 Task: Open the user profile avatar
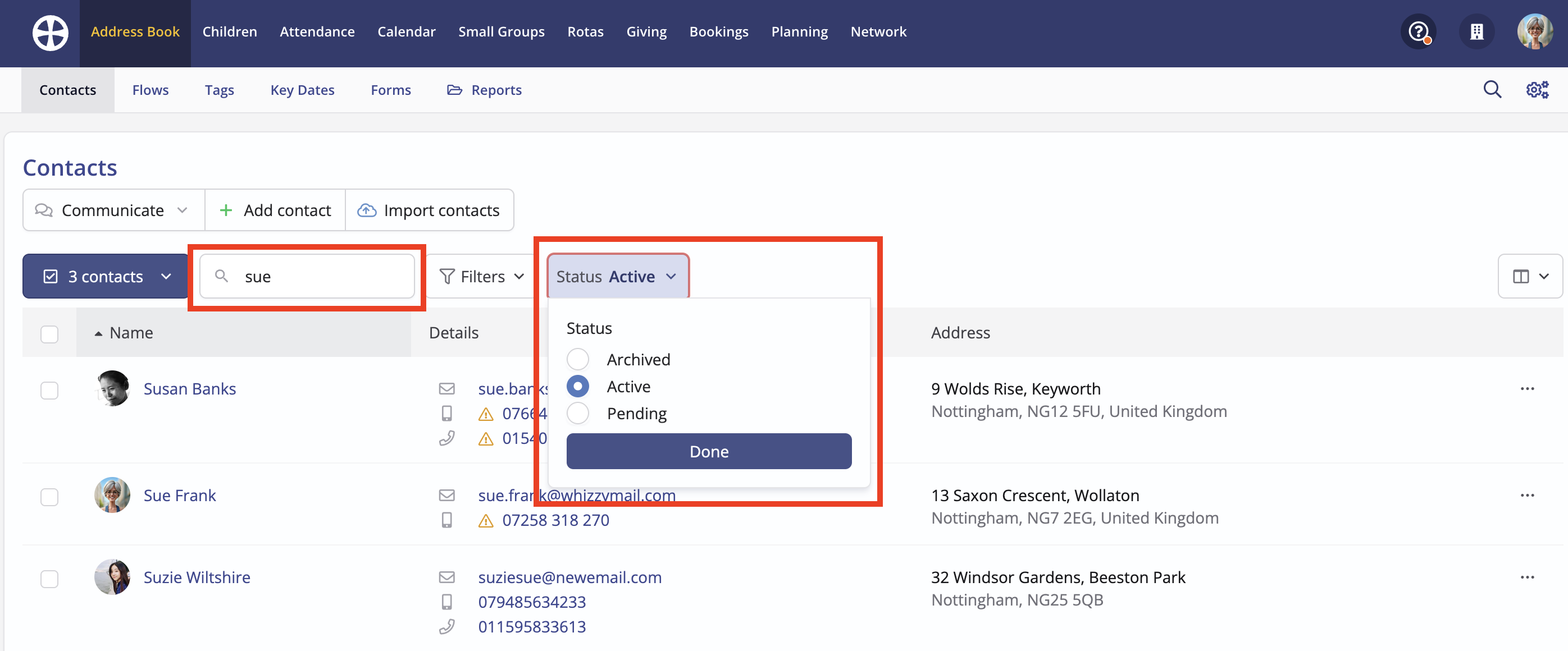pos(1534,31)
